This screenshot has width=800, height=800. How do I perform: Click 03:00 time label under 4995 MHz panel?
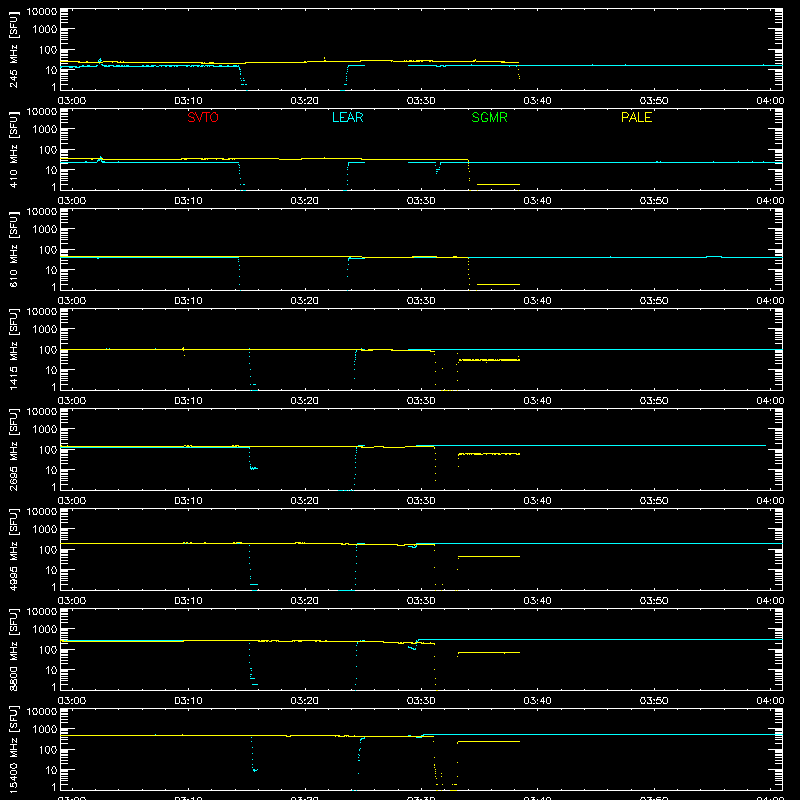click(x=72, y=601)
